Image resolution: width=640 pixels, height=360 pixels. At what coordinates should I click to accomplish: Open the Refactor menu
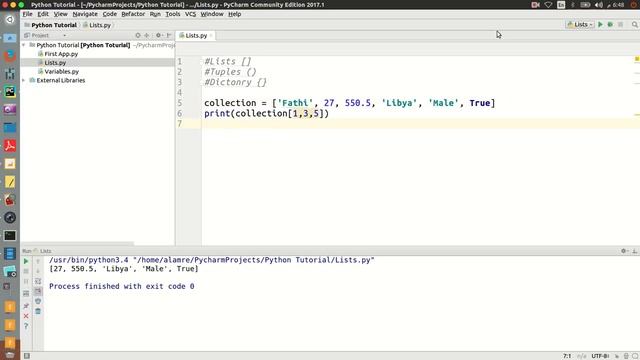(x=133, y=14)
